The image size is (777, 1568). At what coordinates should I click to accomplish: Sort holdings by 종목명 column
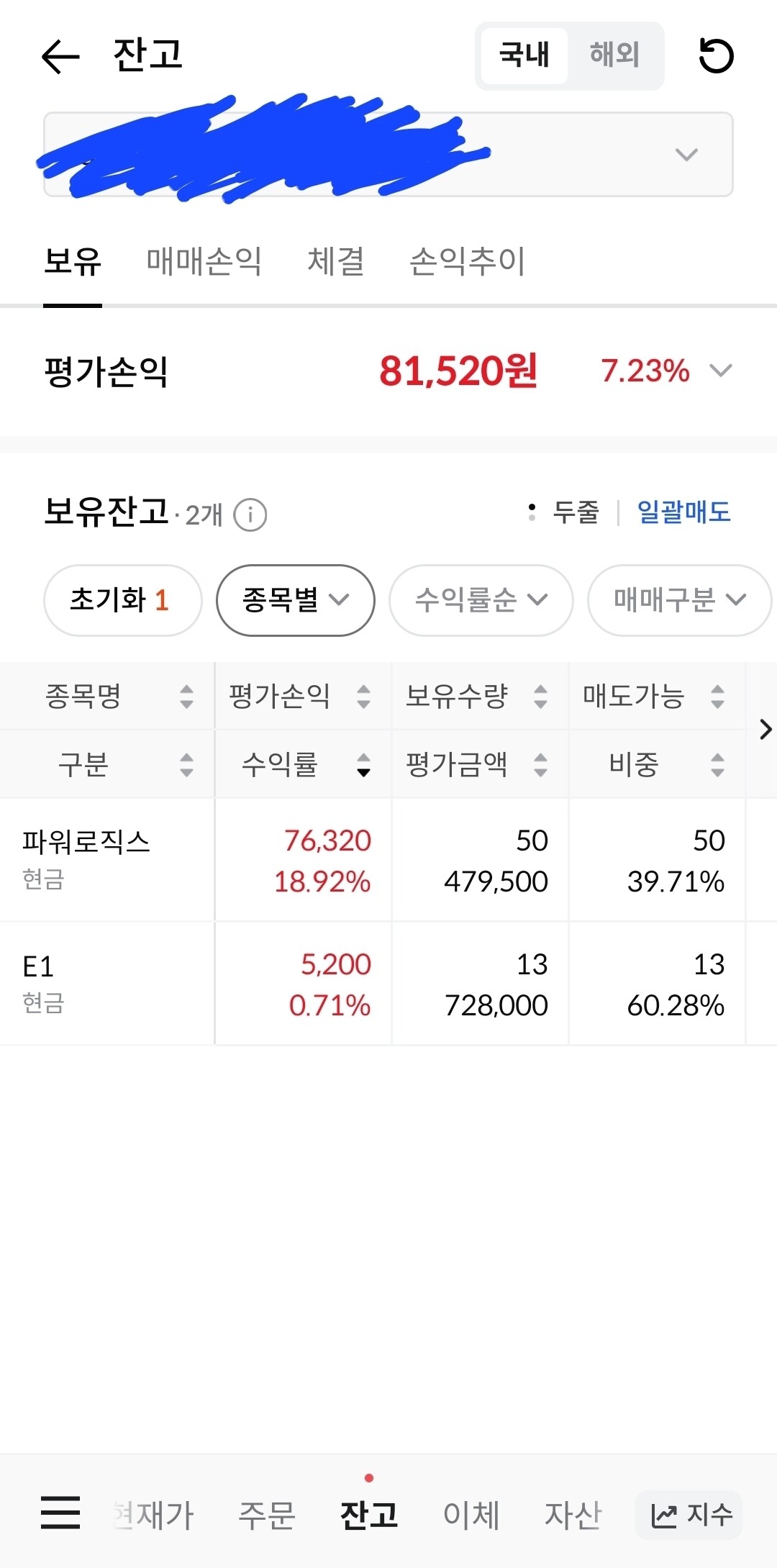[x=108, y=696]
